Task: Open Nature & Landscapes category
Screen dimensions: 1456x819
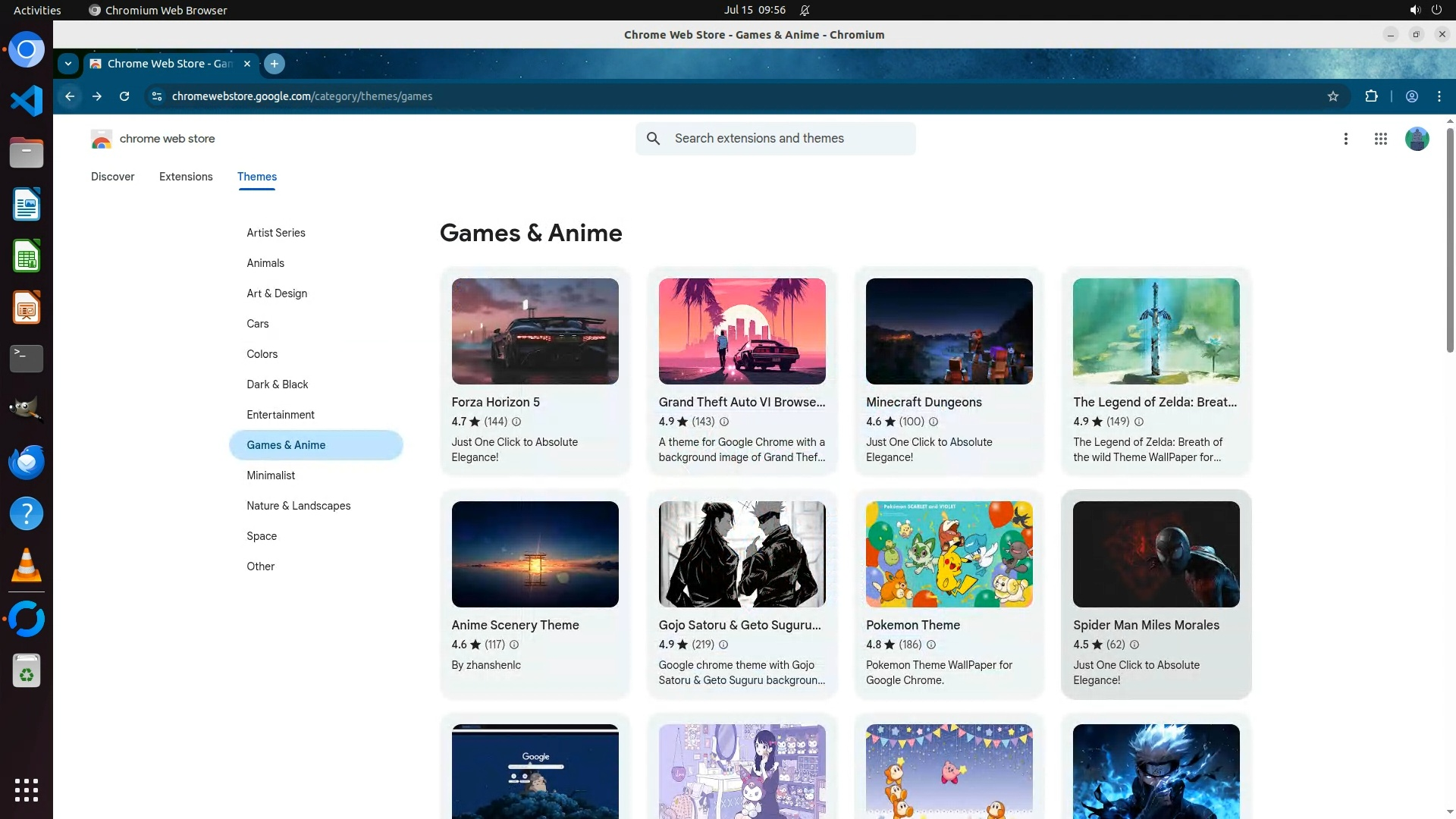Action: click(x=298, y=506)
